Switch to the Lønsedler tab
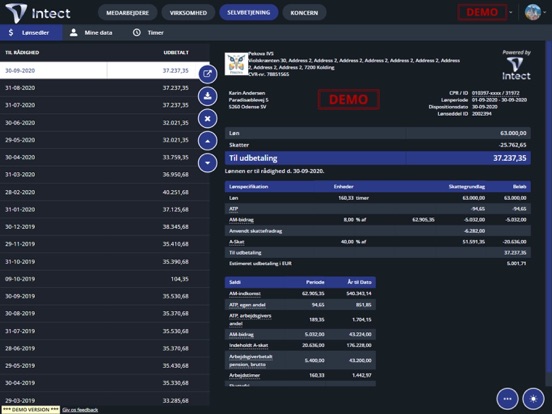 pos(31,32)
